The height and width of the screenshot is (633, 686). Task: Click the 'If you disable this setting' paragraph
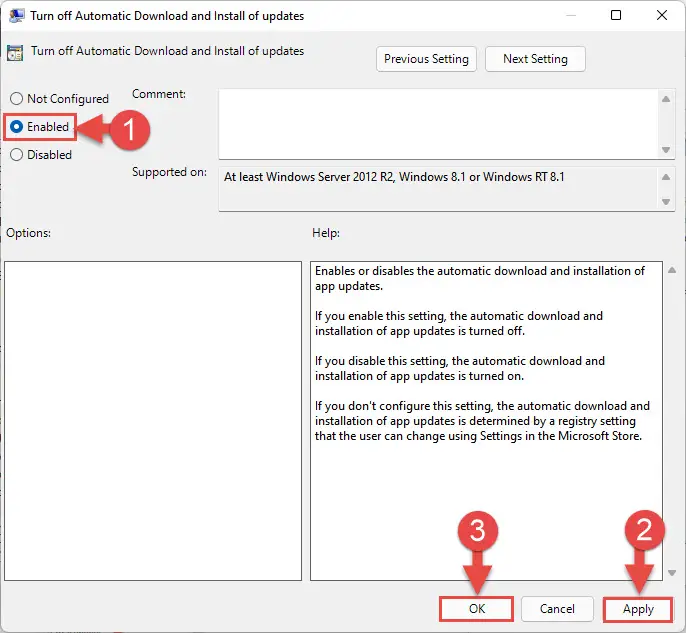459,368
